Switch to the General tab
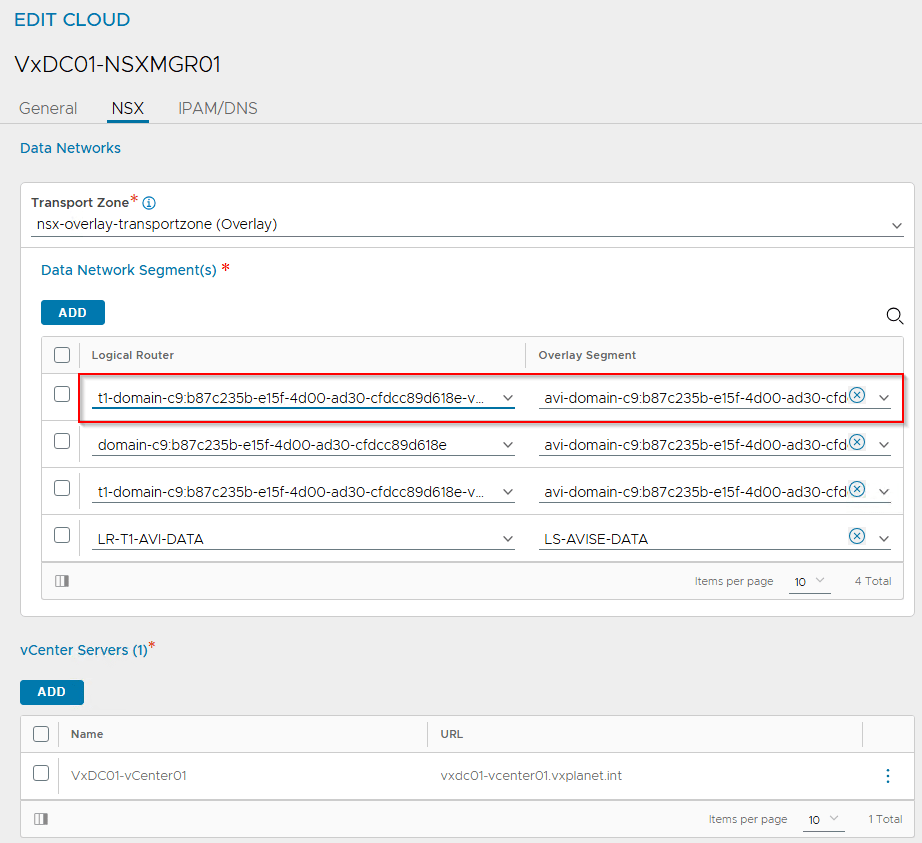 48,108
